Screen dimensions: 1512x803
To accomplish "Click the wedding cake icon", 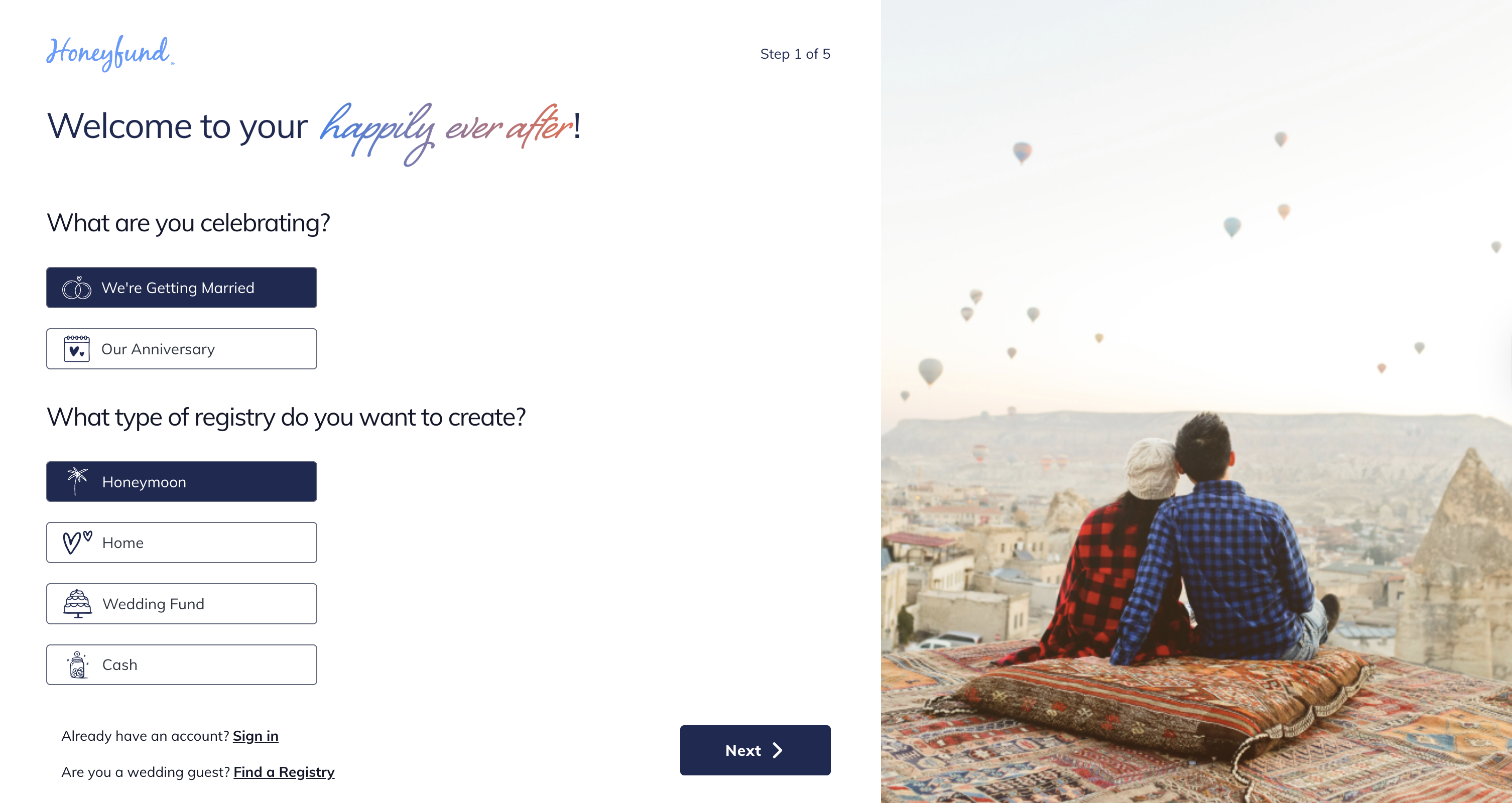I will click(77, 603).
